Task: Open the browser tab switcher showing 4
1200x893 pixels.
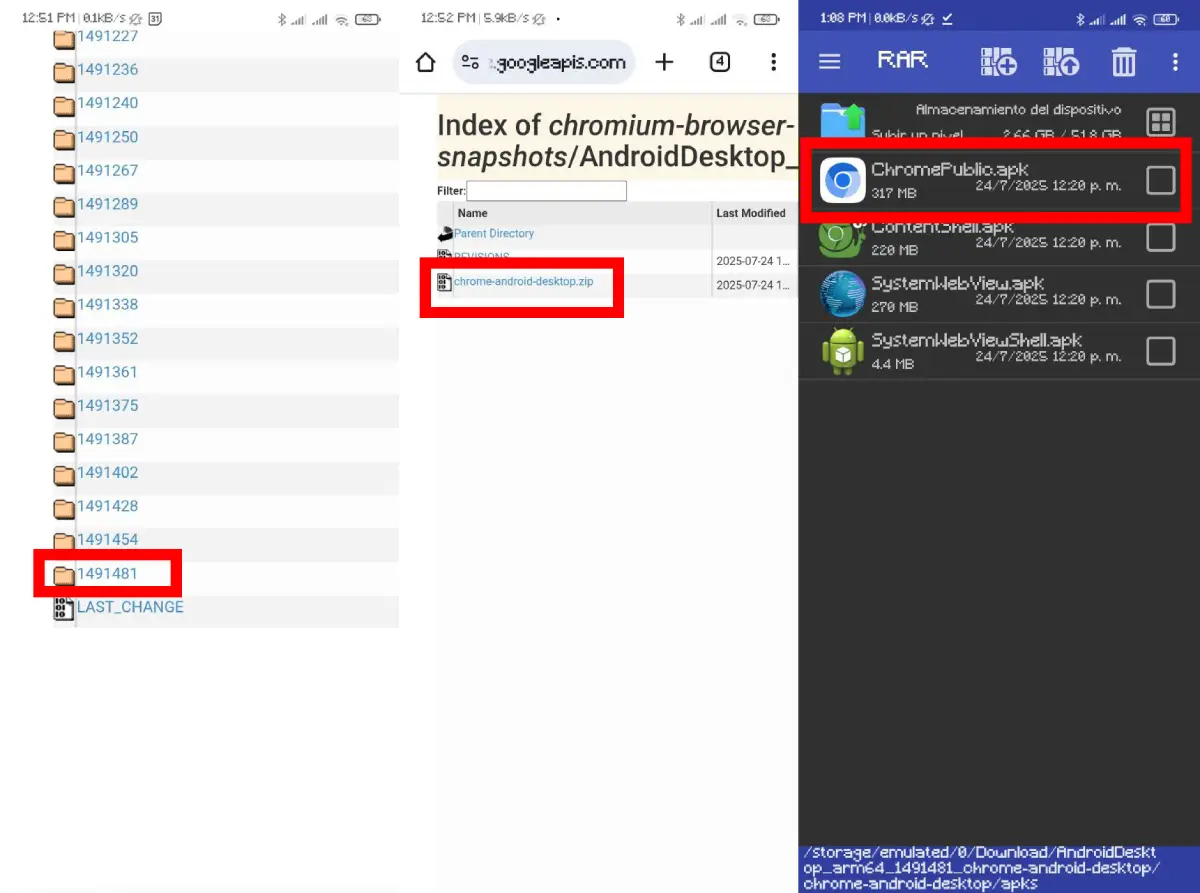Action: 719,62
